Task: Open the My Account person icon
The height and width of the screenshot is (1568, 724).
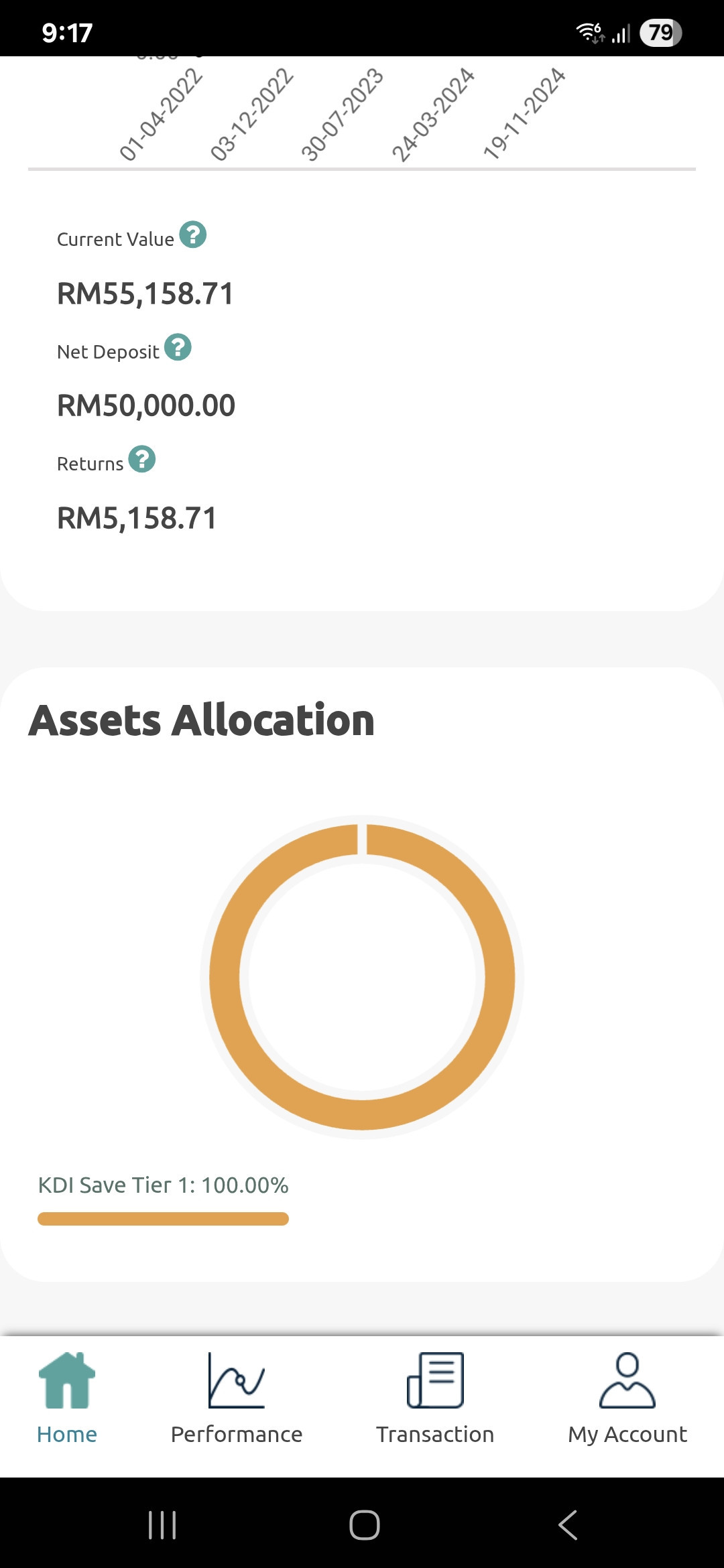Action: 627,1380
